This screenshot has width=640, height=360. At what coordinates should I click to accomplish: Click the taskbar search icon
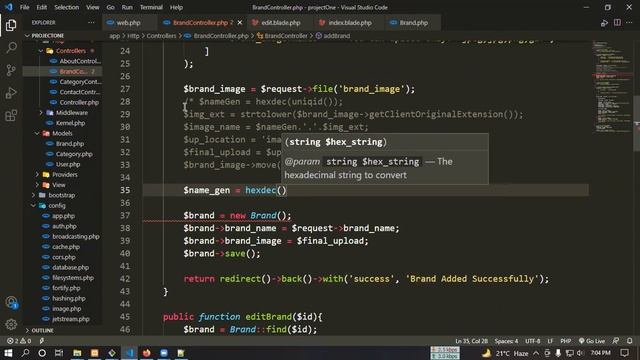click(x=25, y=353)
